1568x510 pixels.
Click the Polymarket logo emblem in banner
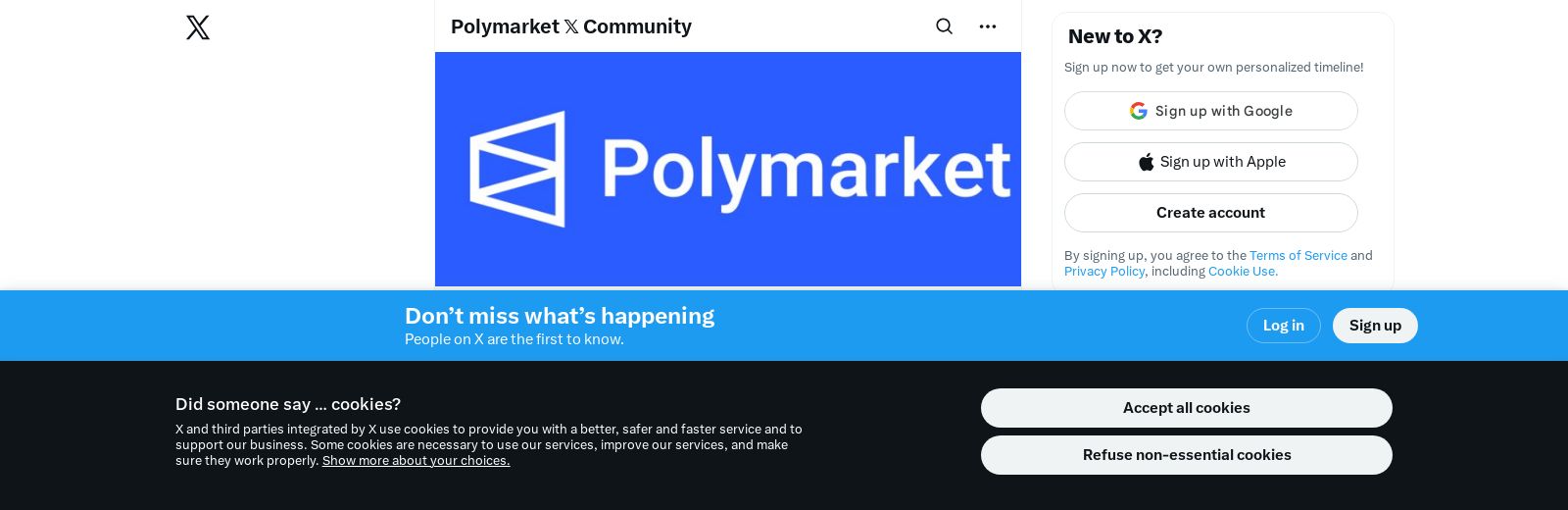click(x=517, y=169)
